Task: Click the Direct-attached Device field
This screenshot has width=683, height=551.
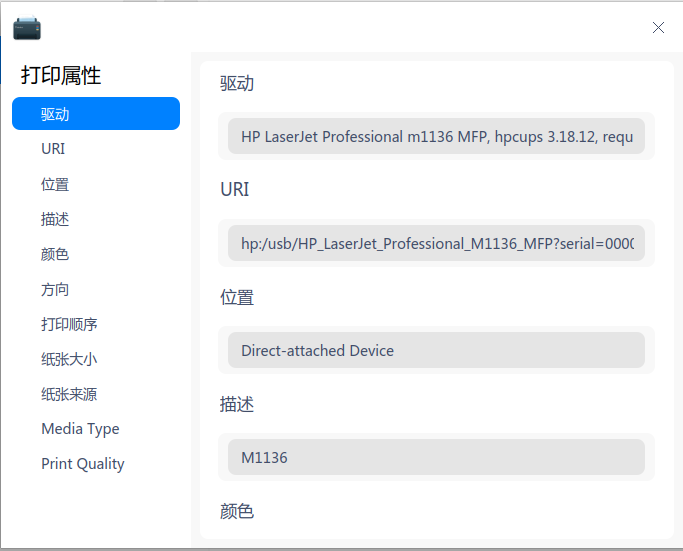Action: coord(436,351)
